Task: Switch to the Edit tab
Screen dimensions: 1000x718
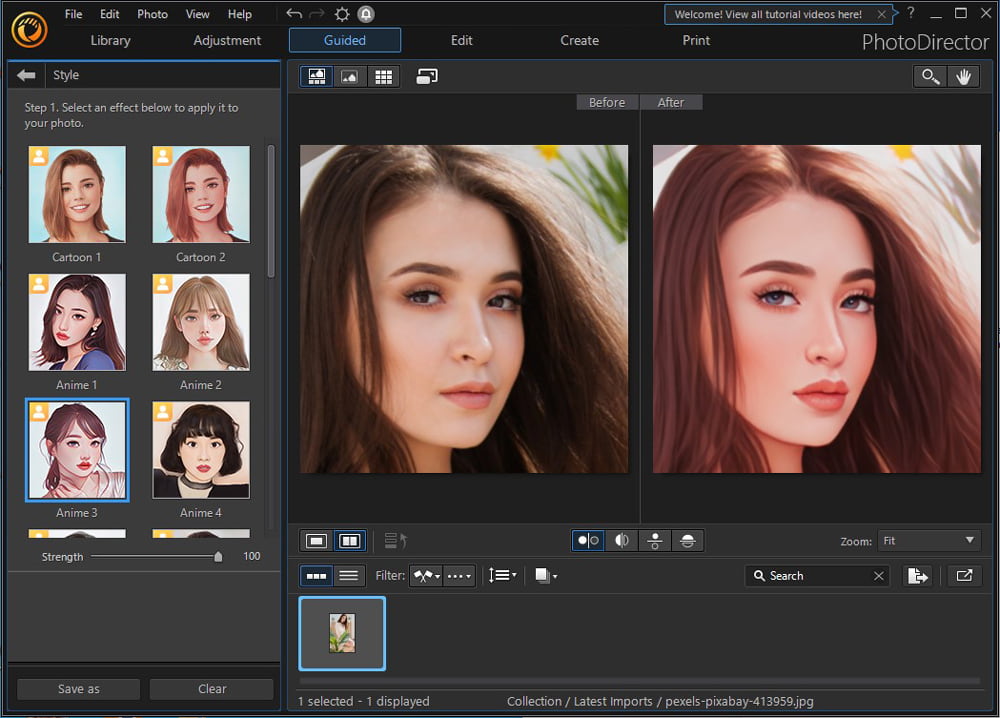Action: click(x=461, y=40)
